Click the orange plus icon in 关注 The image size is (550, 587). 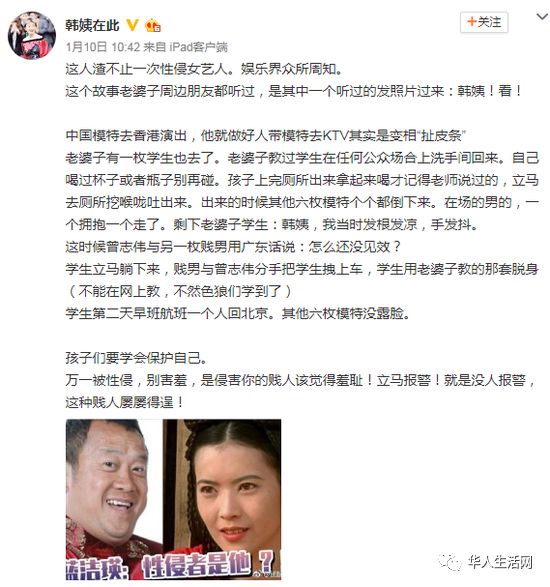471,22
